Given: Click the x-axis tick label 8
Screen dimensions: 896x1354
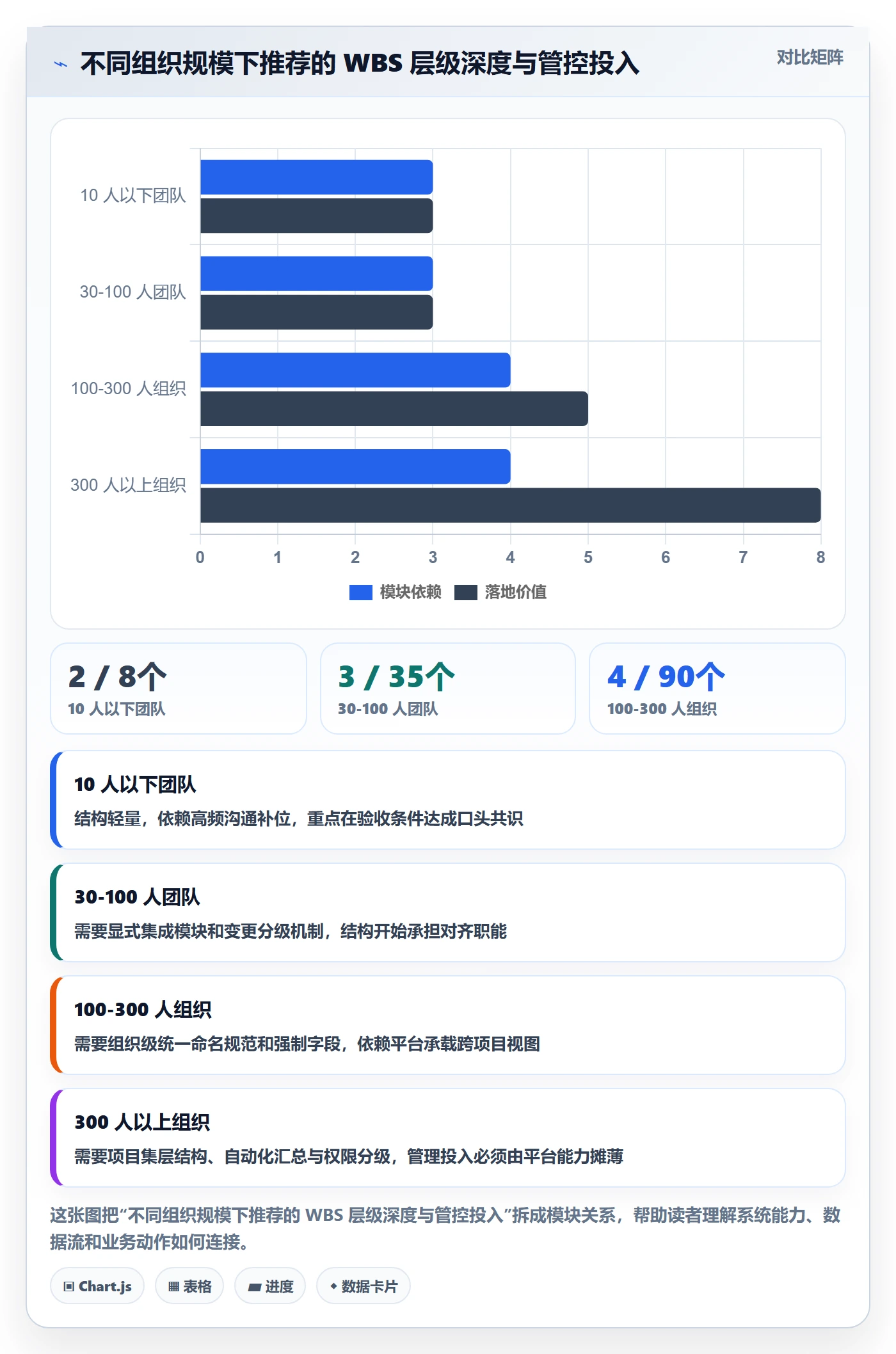Looking at the screenshot, I should (x=820, y=558).
